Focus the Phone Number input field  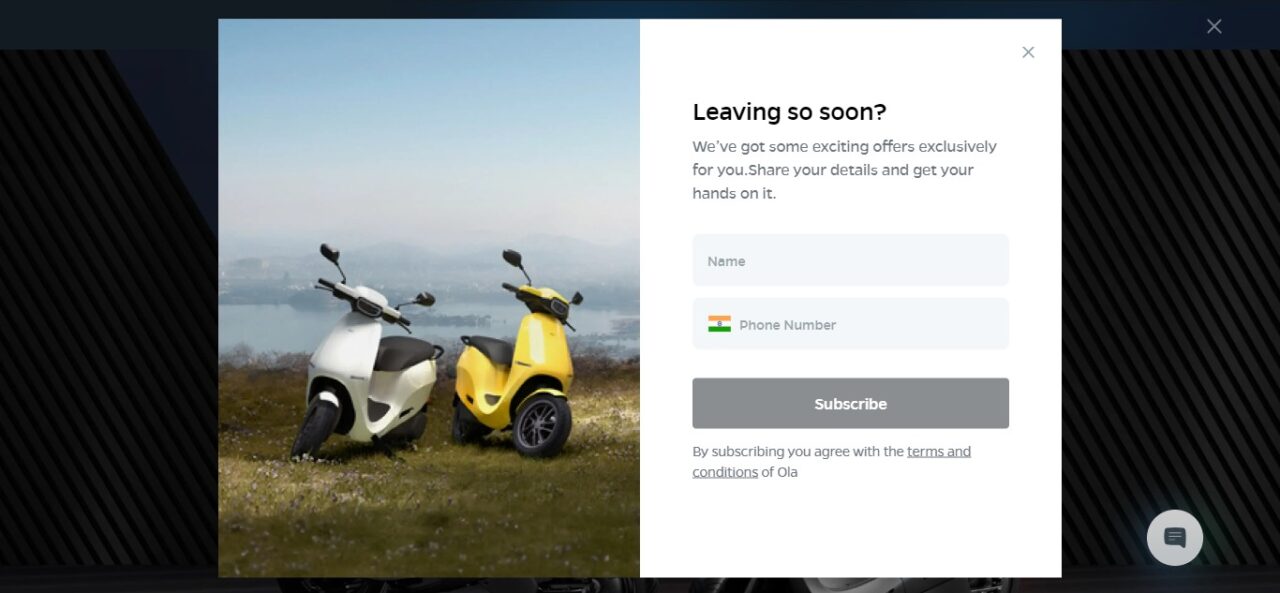850,324
